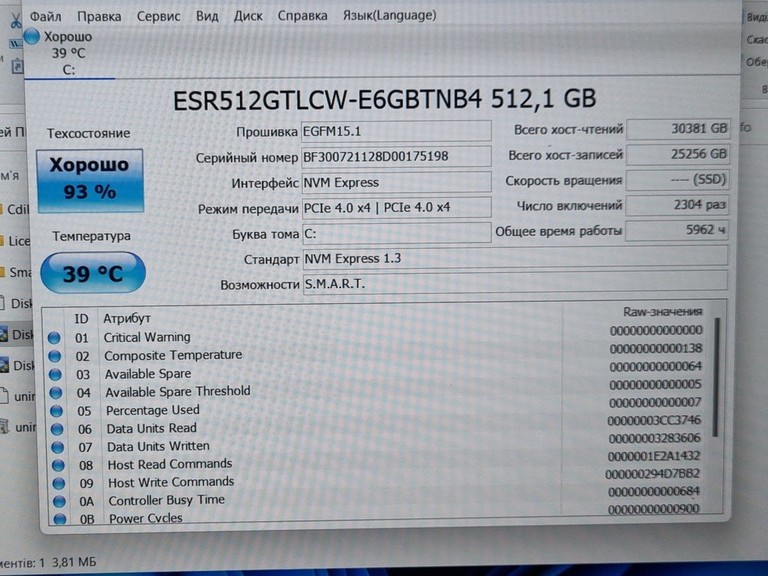The height and width of the screenshot is (576, 768).
Task: Select the C: drive tab at top
Action: 69,53
